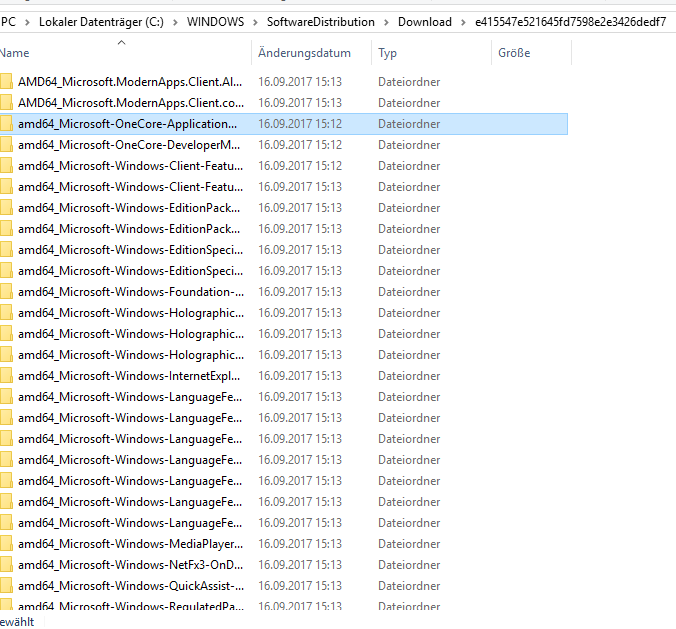Go to WINDOWS folder in address bar
Image resolution: width=676 pixels, height=629 pixels.
[x=215, y=22]
